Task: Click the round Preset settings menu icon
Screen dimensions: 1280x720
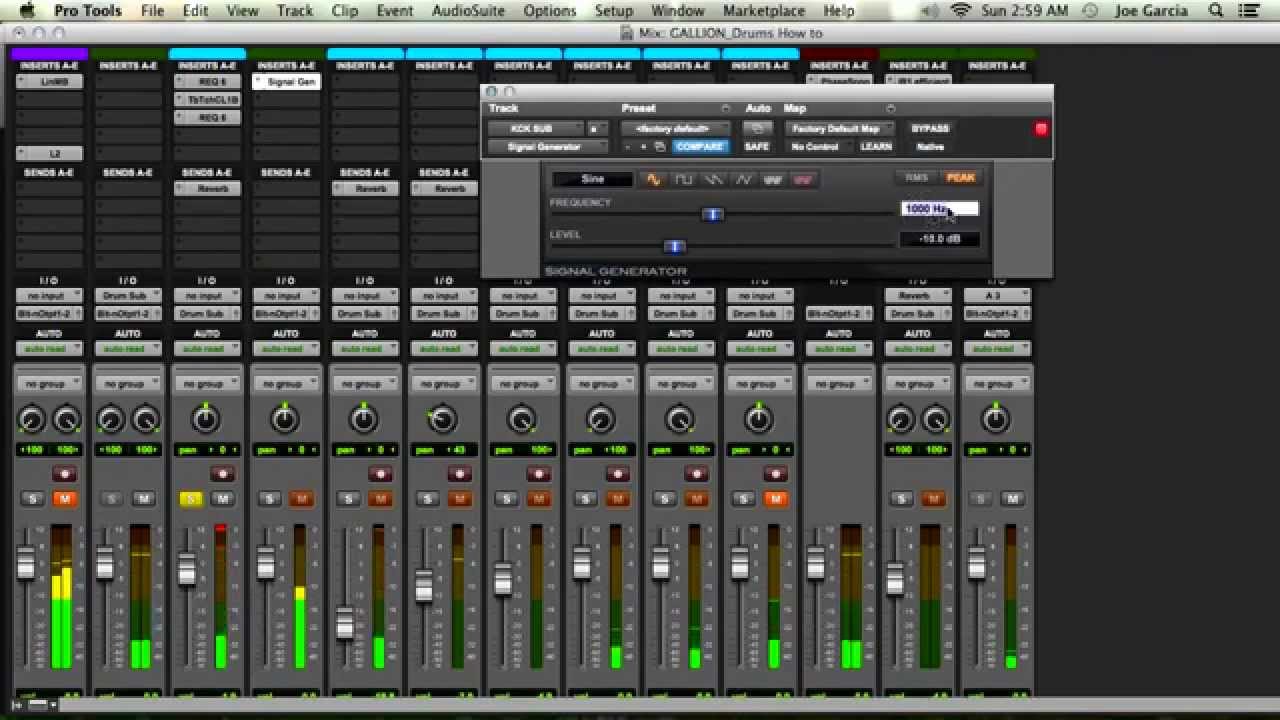Action: pos(726,109)
